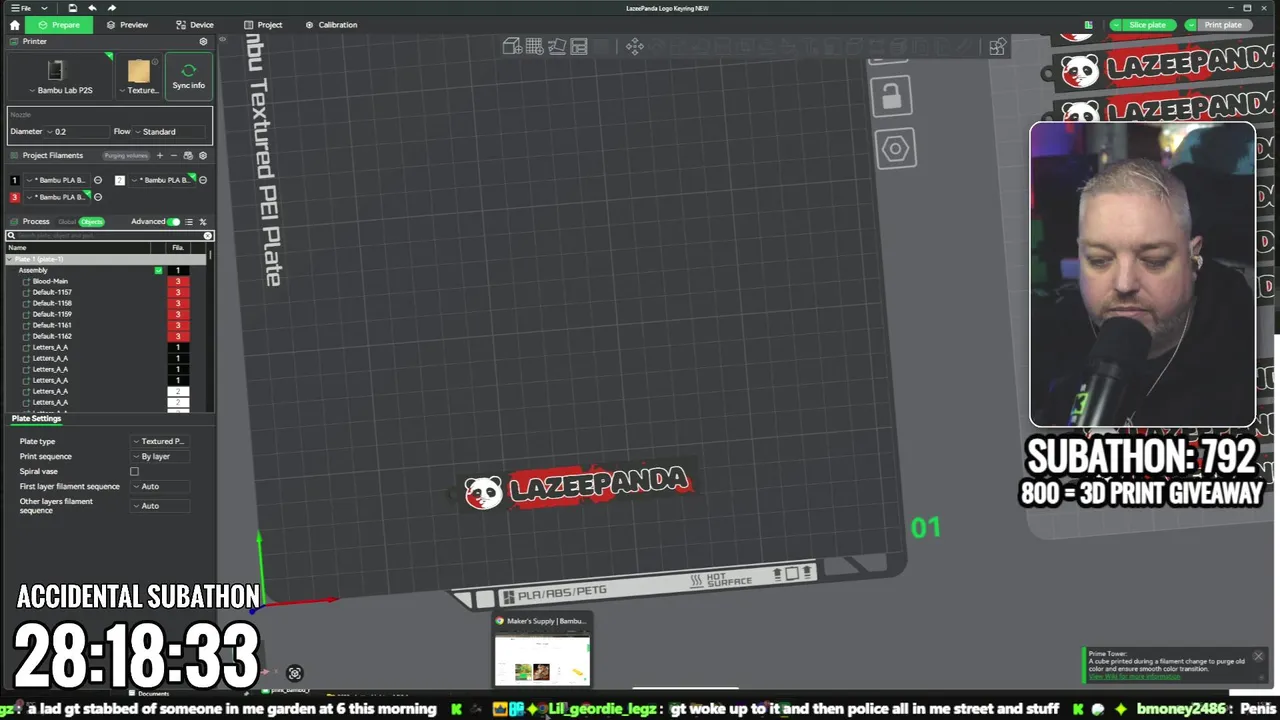Click the process settings tool icon
1280x720 pixels.
point(203,222)
